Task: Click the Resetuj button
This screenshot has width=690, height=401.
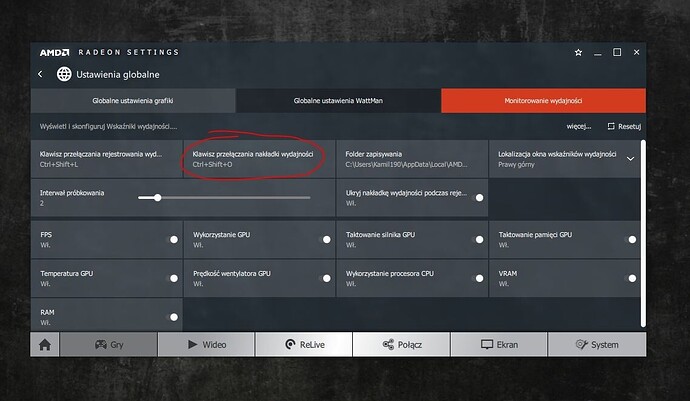Action: [624, 127]
